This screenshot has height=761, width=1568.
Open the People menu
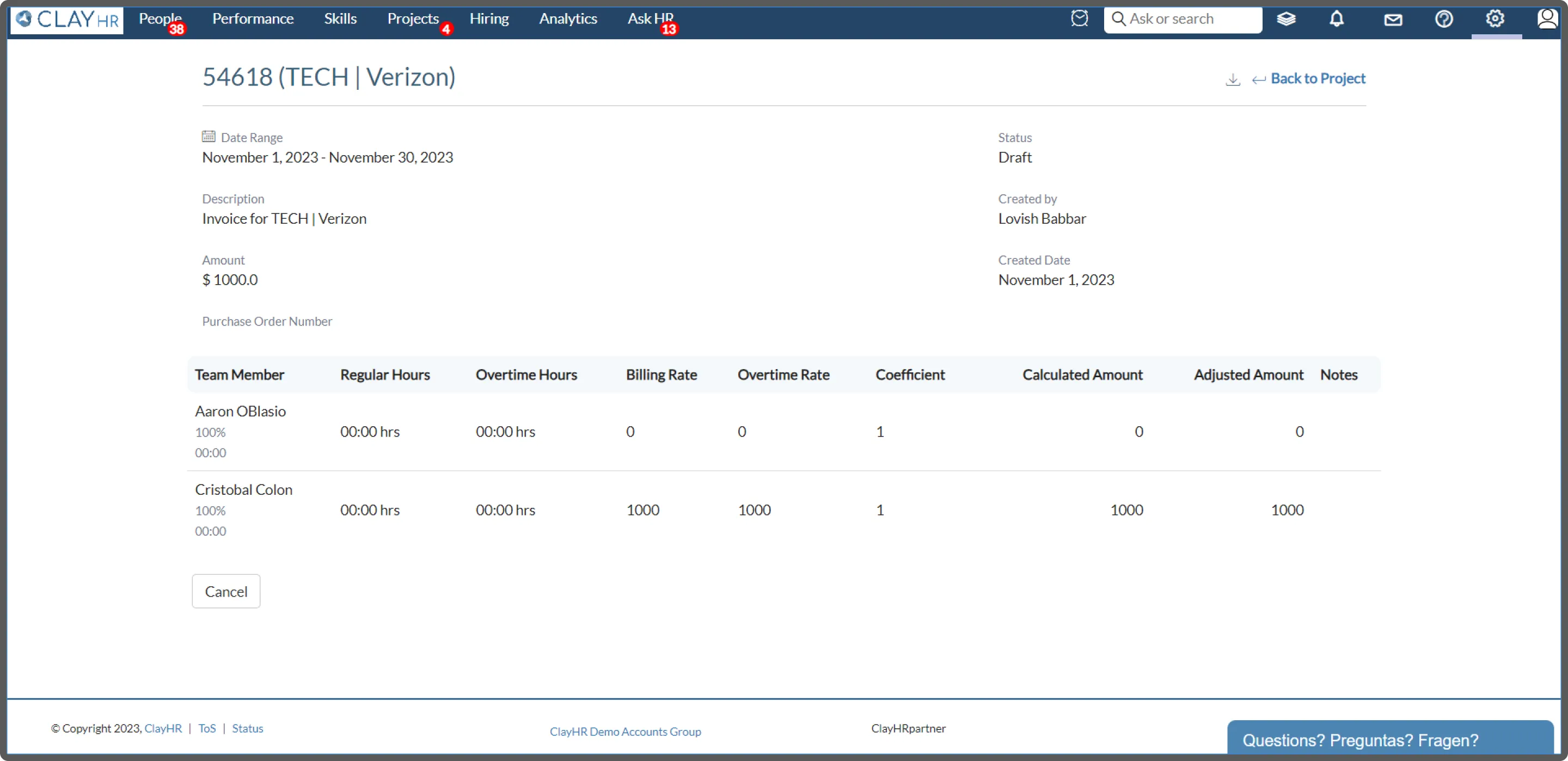pos(160,19)
